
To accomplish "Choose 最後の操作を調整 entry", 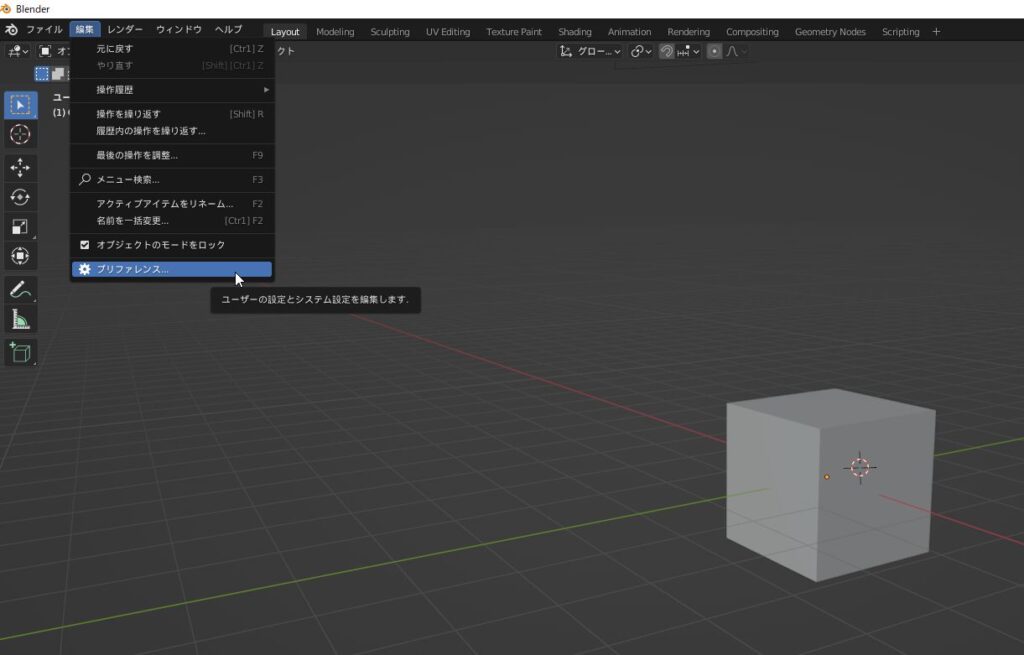I will coord(172,155).
